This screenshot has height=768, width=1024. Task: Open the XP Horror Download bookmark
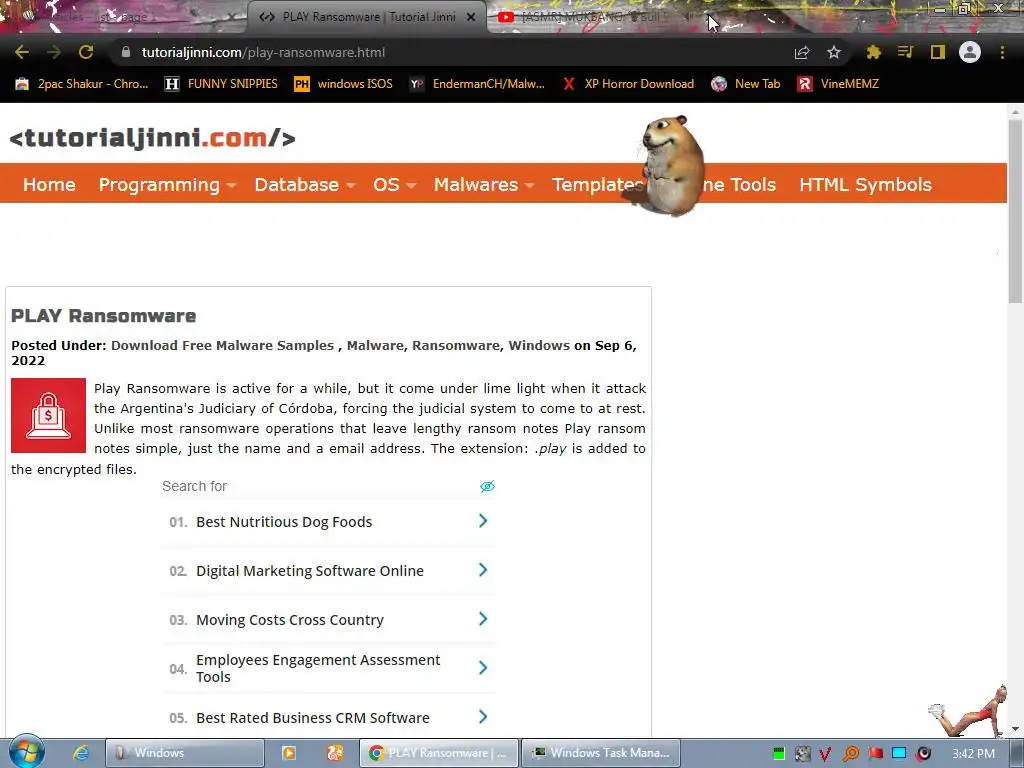coord(628,84)
